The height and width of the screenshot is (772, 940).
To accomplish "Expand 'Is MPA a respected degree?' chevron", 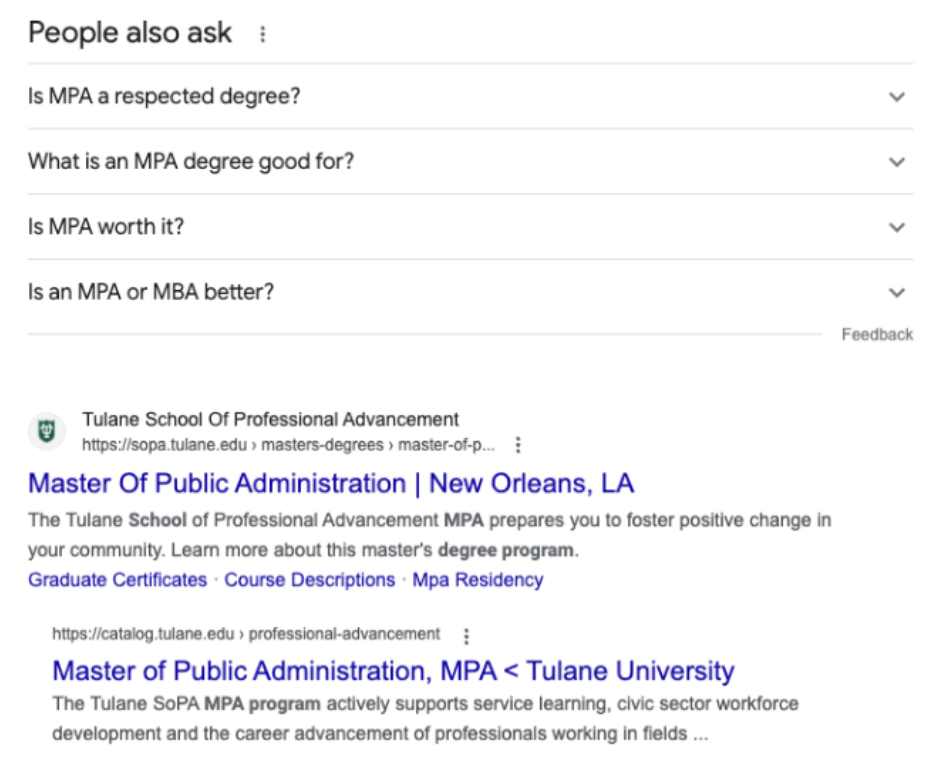I will tap(897, 96).
